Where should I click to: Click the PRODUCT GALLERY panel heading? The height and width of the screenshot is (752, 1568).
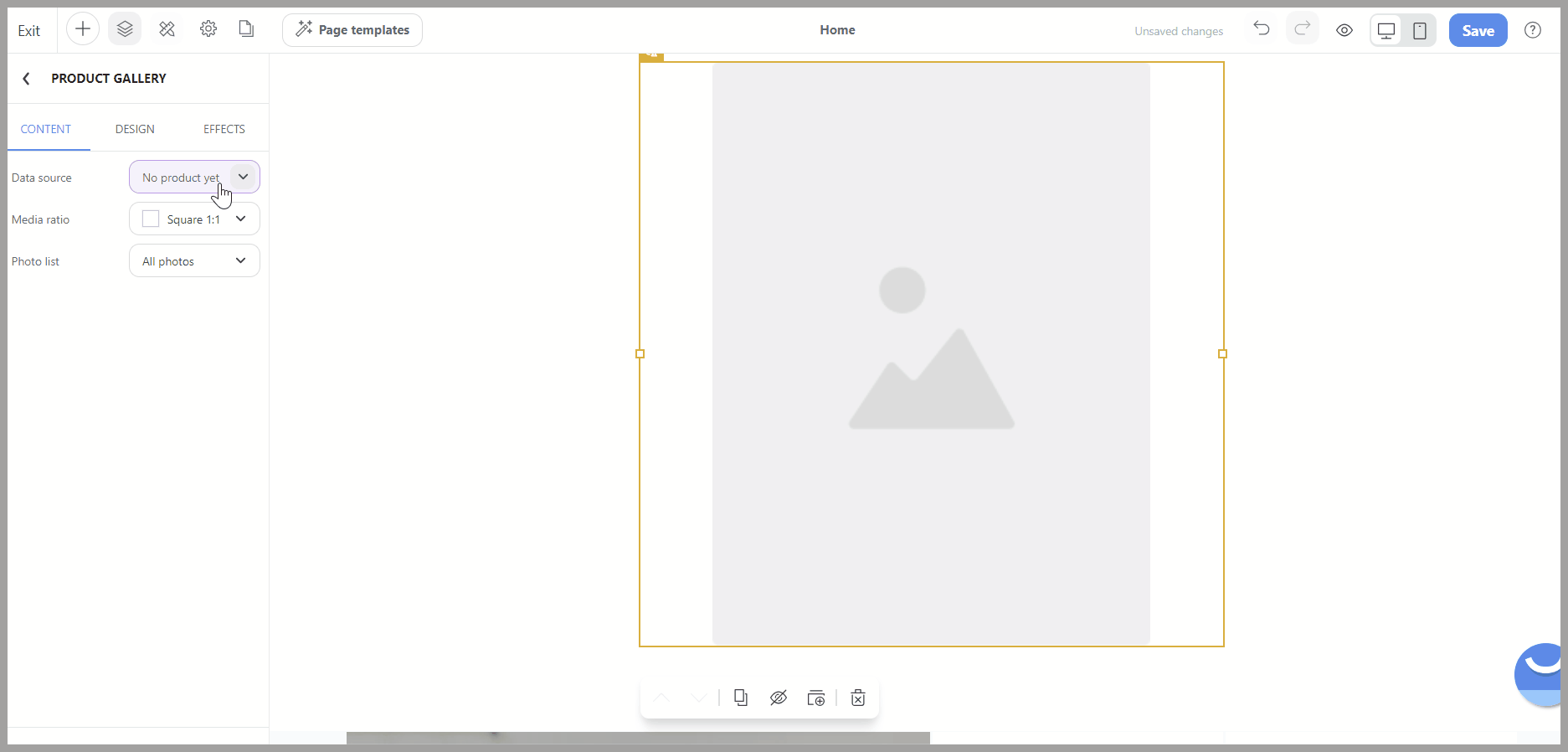pyautogui.click(x=109, y=79)
